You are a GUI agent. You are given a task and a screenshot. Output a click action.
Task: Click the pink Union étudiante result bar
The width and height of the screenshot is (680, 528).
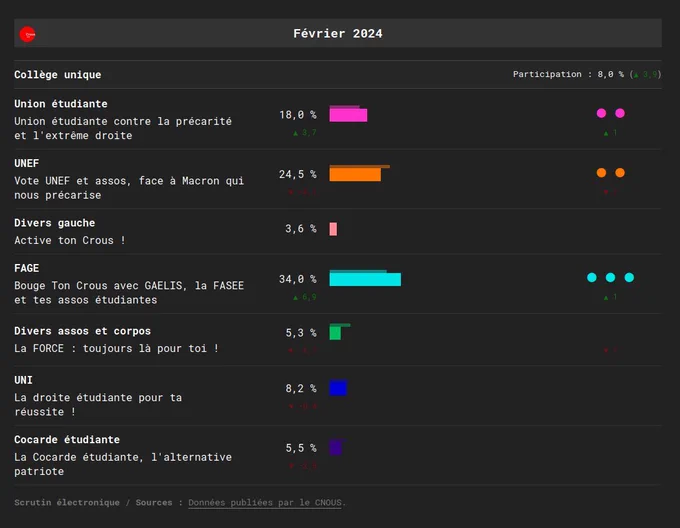point(348,115)
